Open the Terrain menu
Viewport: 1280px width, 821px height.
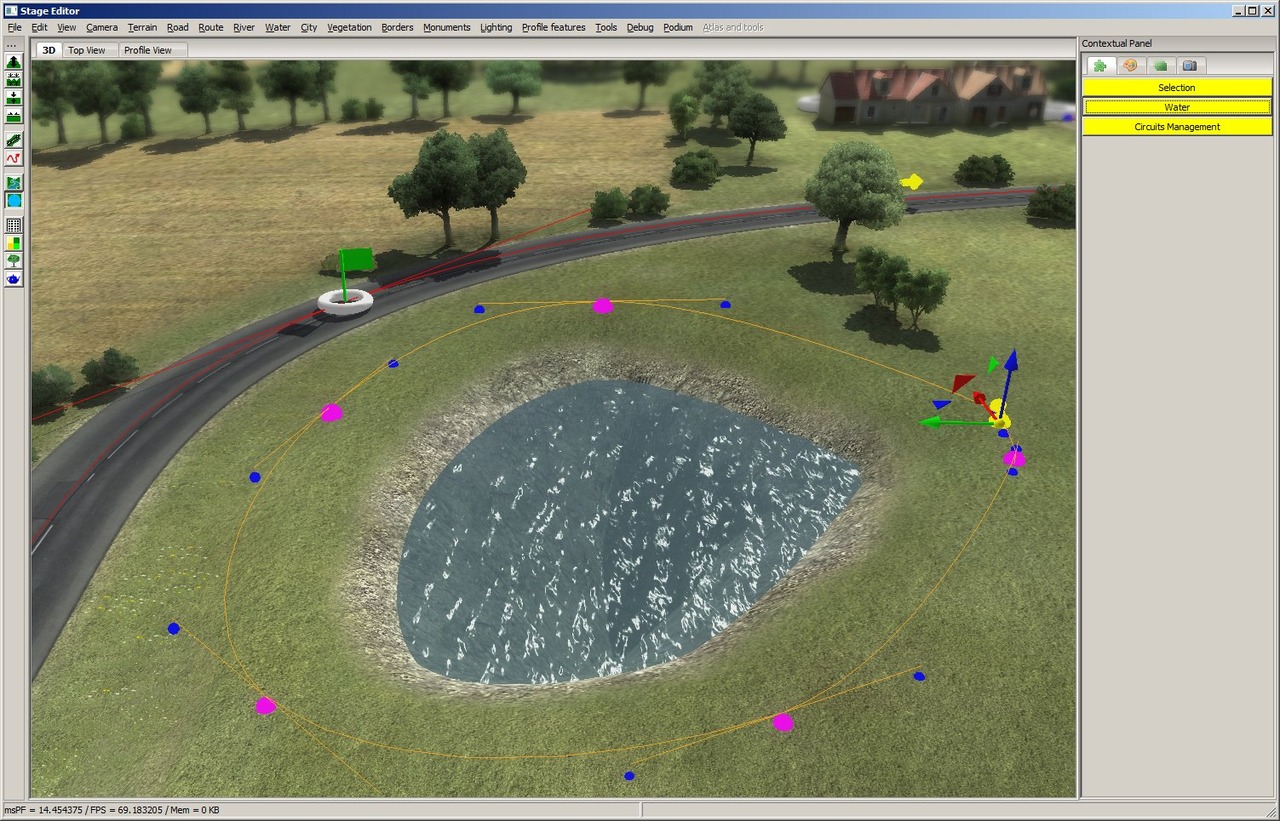[x=142, y=27]
